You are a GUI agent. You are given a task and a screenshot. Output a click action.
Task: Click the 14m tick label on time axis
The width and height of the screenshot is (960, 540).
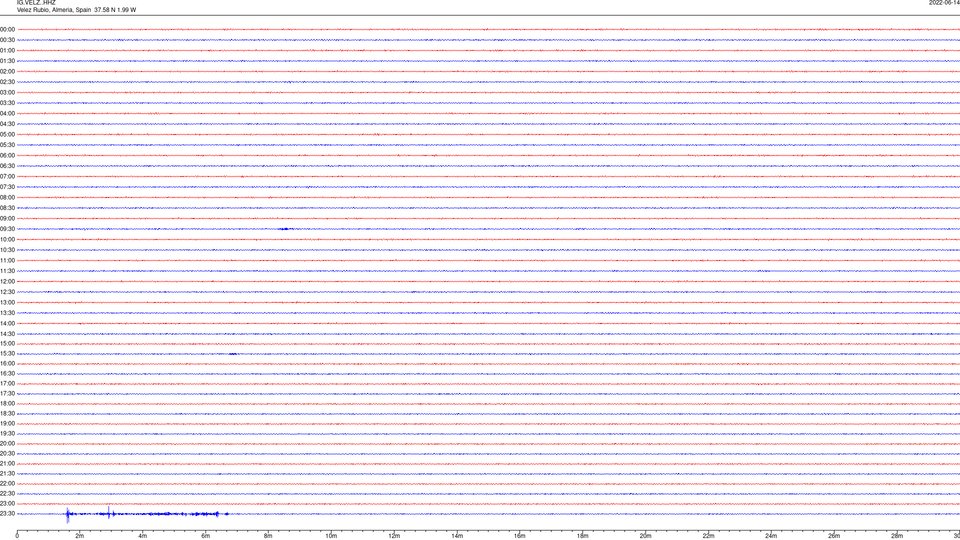(457, 536)
